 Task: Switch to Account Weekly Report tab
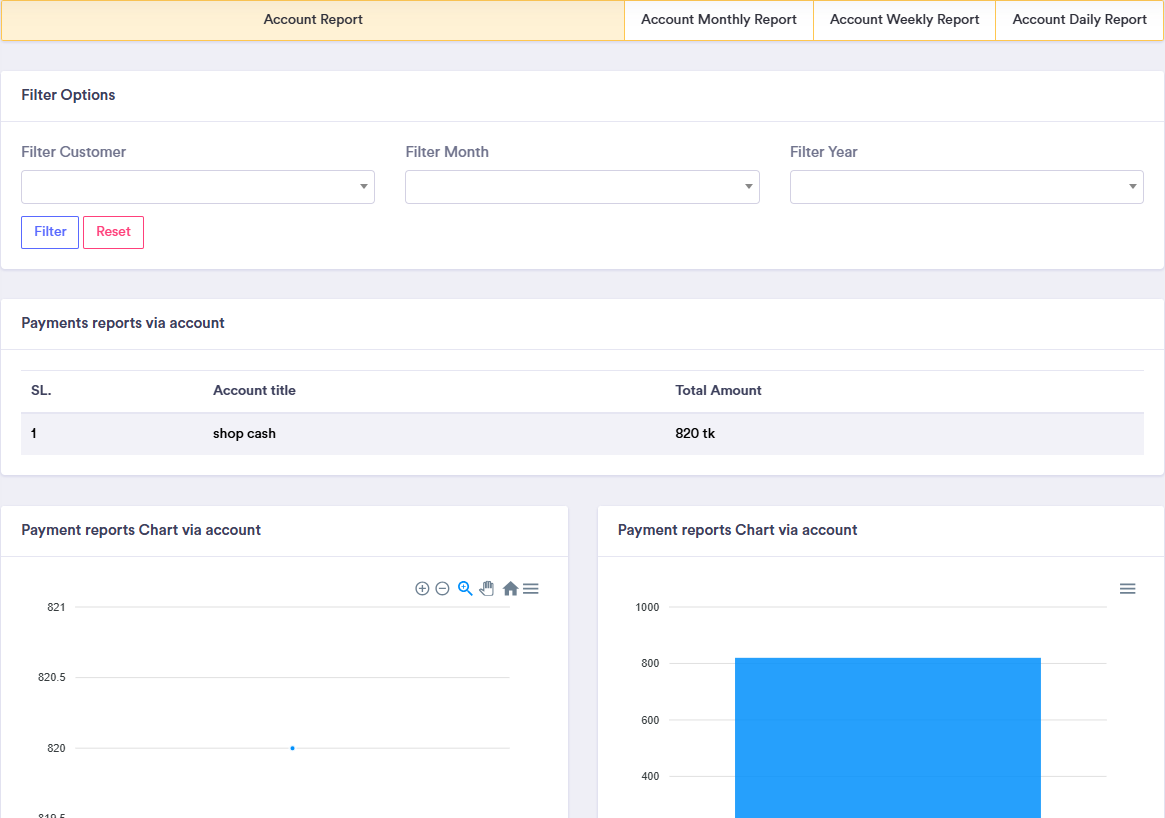click(x=904, y=20)
